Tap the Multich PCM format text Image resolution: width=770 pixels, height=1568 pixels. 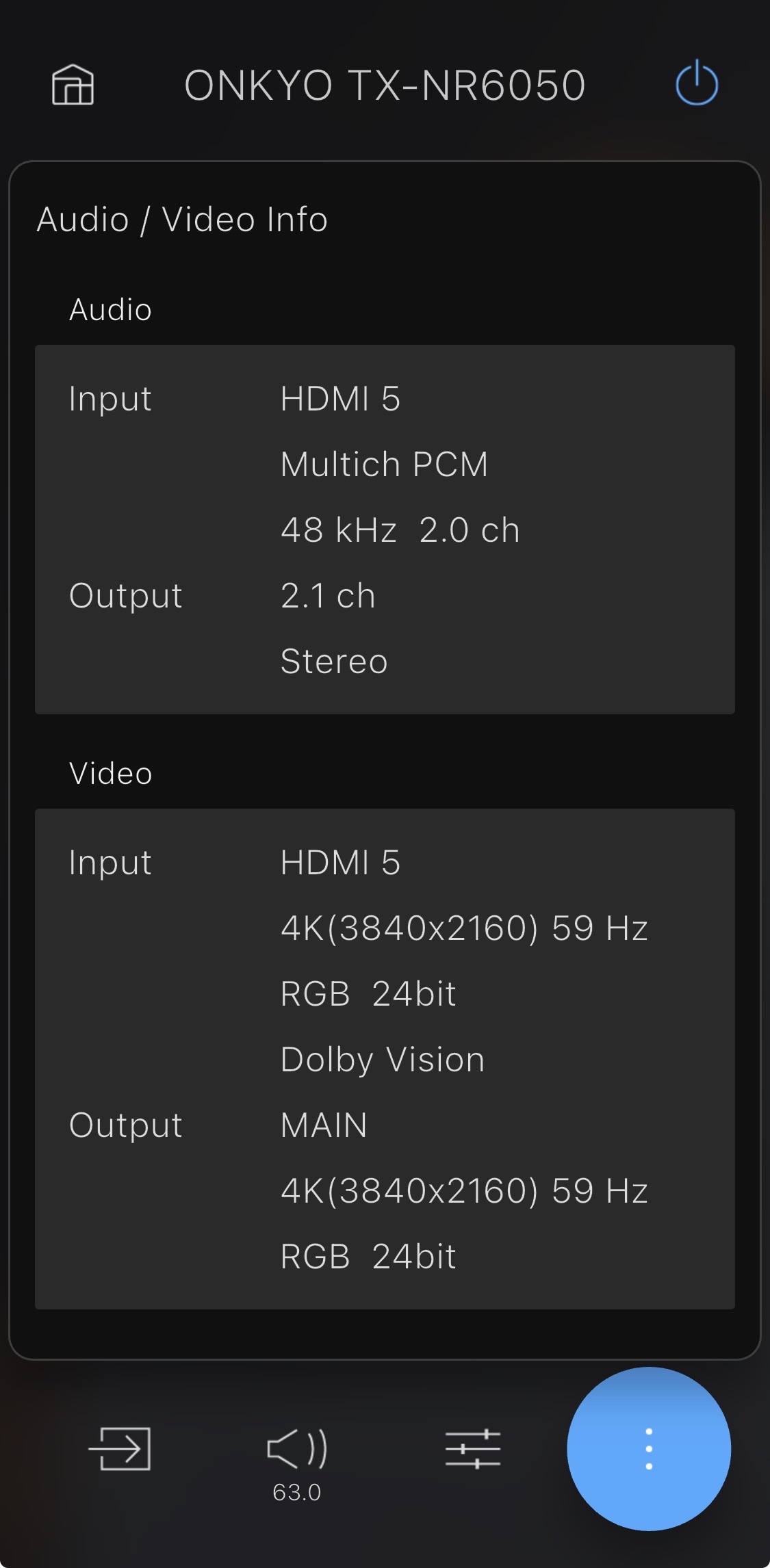pyautogui.click(x=384, y=465)
